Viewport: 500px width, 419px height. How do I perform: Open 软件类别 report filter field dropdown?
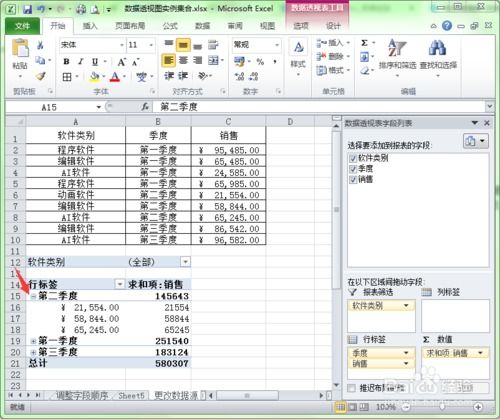(406, 305)
